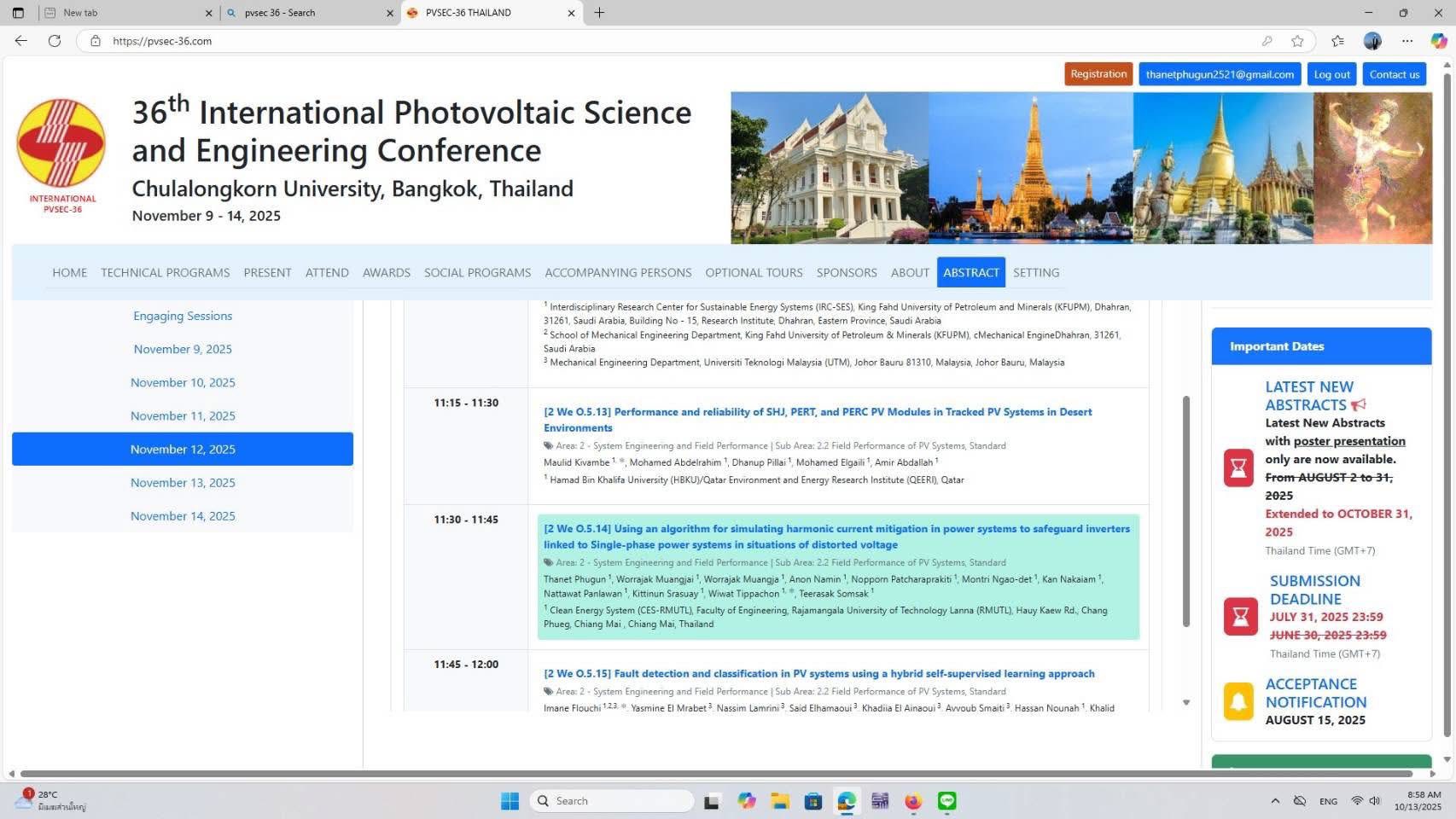Open the TECHNICAL PROGRAMS menu item
Image resolution: width=1456 pixels, height=819 pixels.
tap(165, 273)
